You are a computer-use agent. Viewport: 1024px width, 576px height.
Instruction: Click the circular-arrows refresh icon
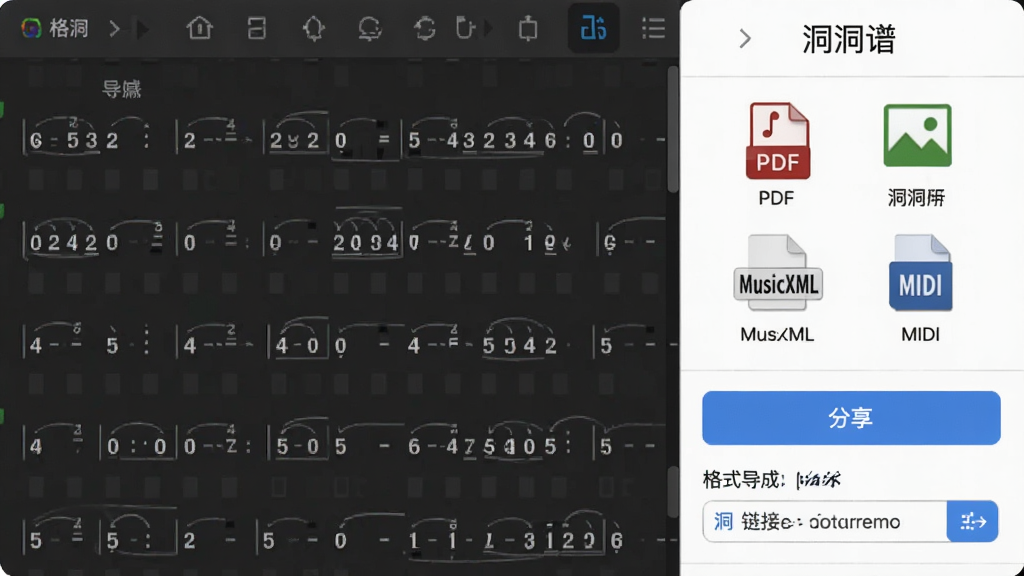[424, 29]
